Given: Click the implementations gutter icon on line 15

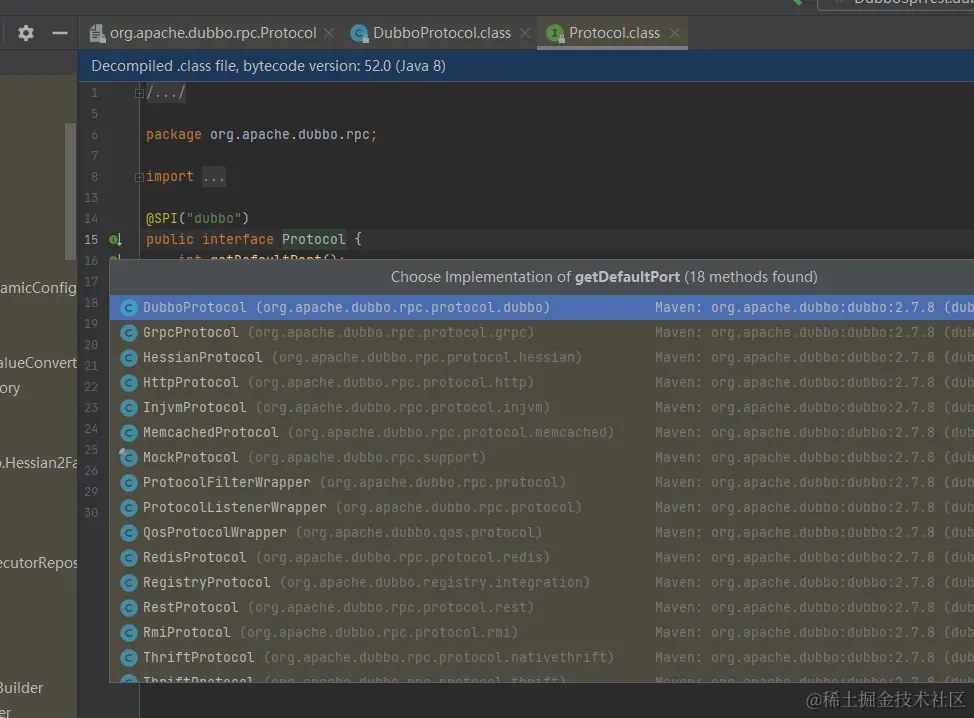Looking at the screenshot, I should coord(116,239).
